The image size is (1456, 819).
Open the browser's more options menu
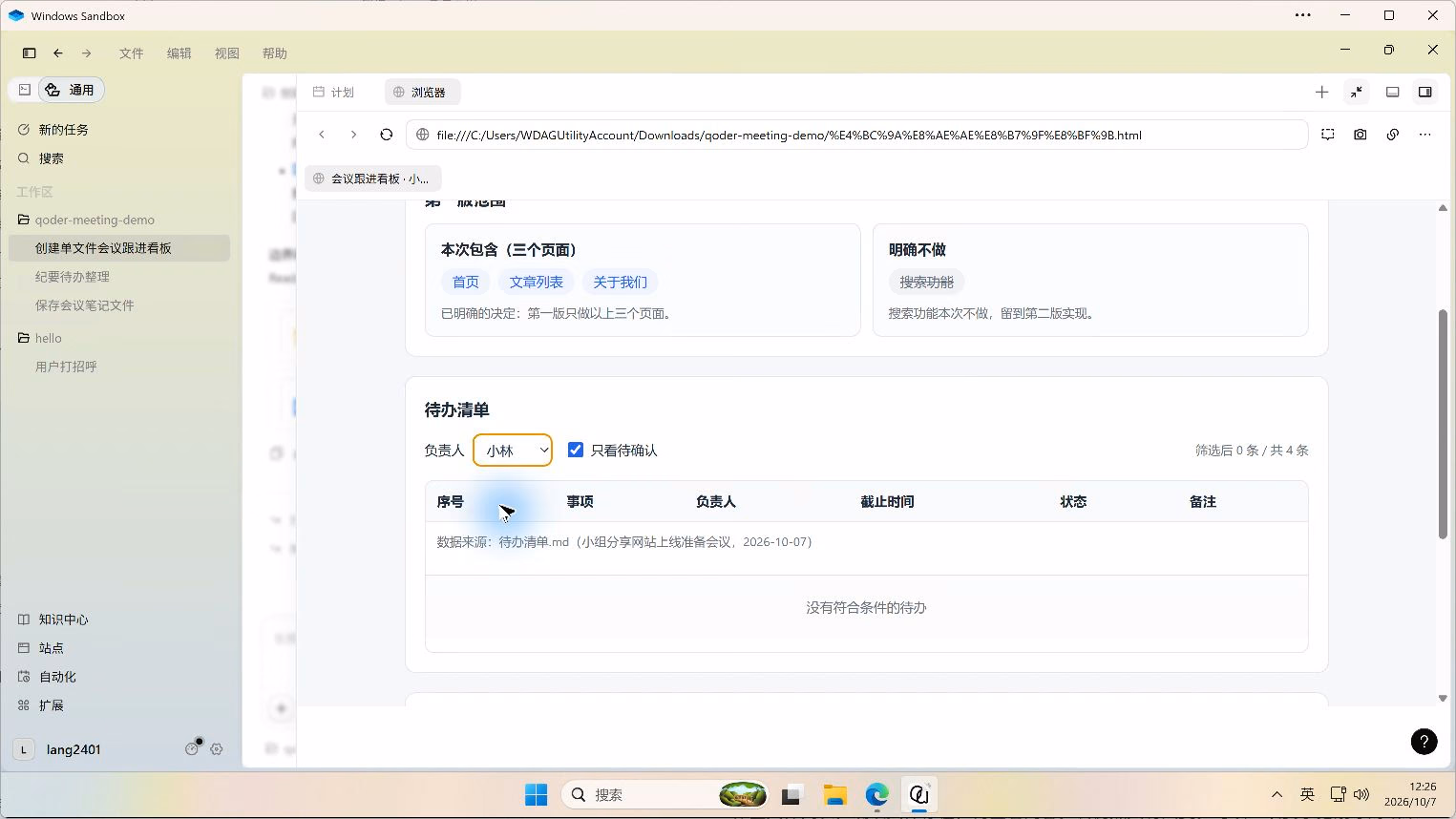tap(1425, 135)
